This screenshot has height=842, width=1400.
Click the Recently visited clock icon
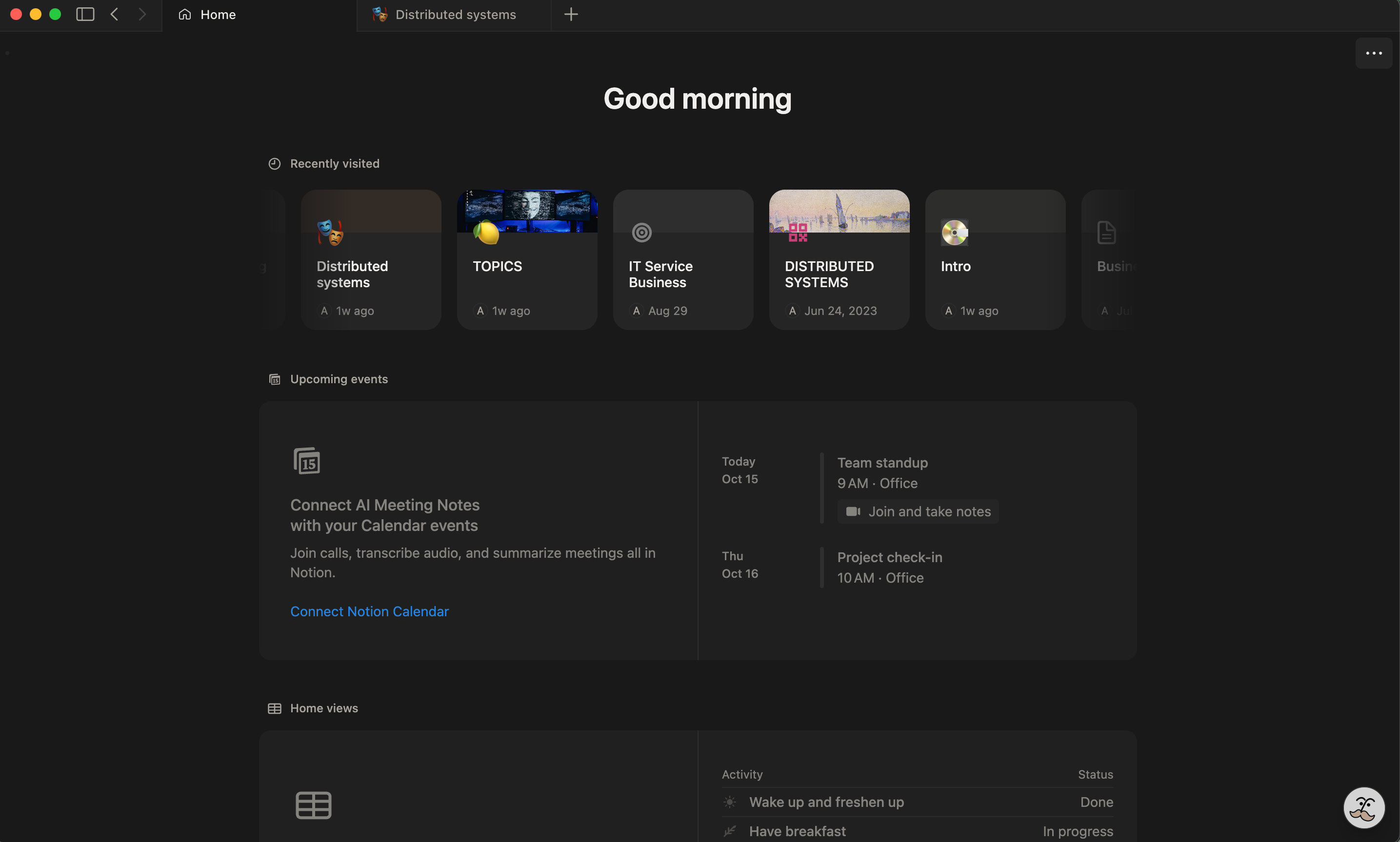274,164
